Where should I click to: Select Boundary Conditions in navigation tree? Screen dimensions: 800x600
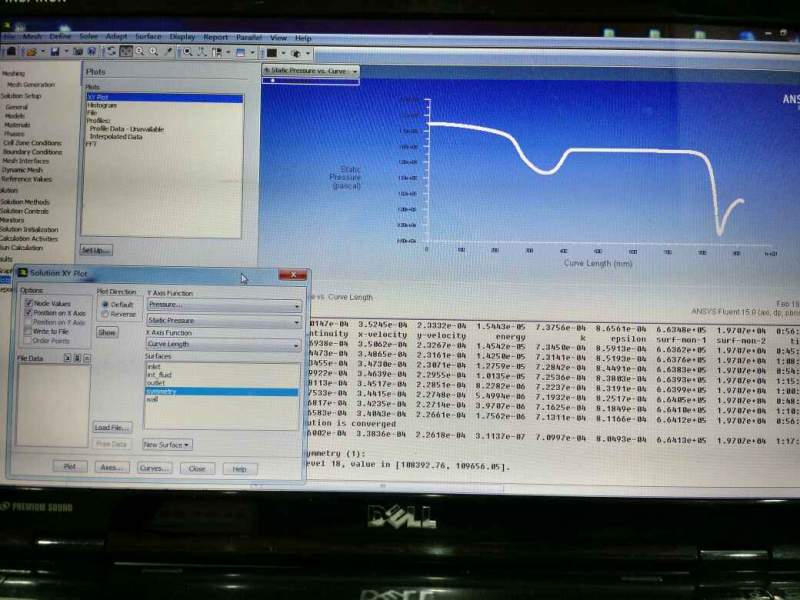(33, 152)
